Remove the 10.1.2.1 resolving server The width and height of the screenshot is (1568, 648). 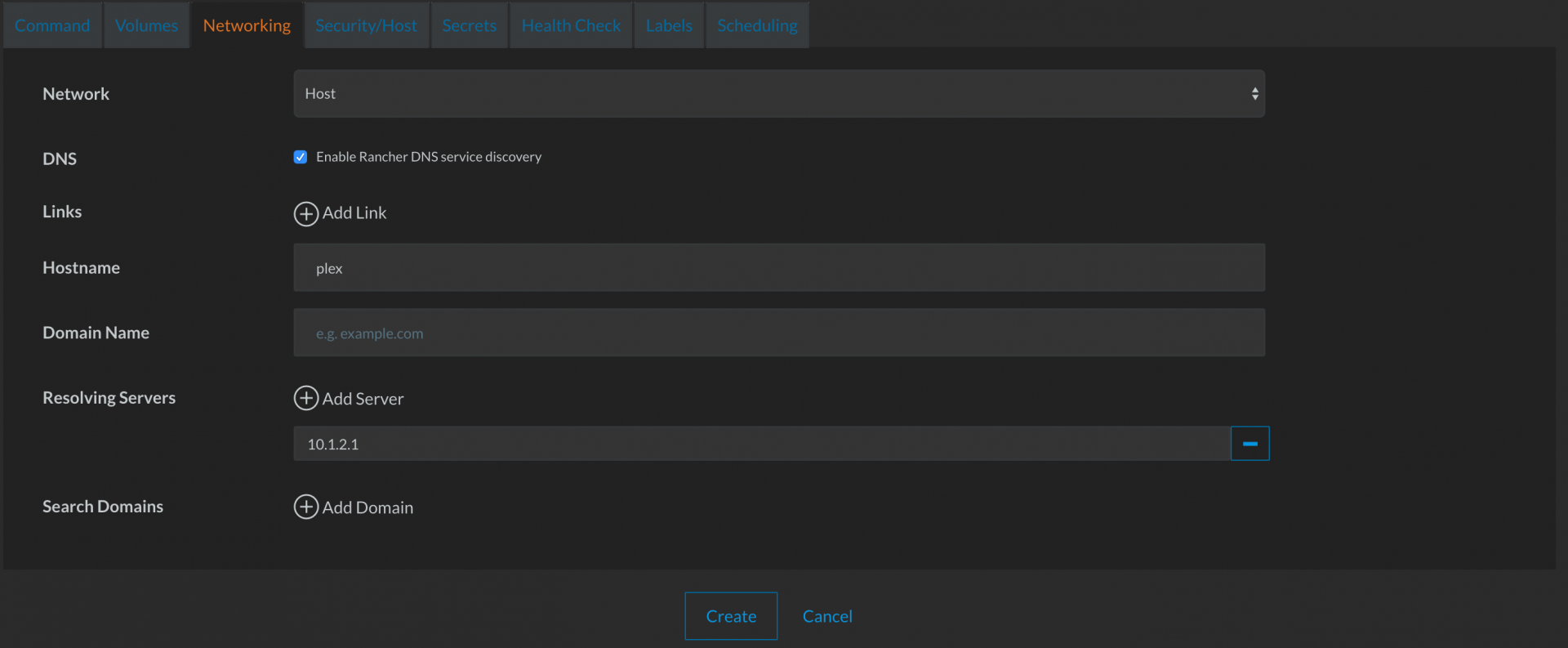click(x=1249, y=444)
